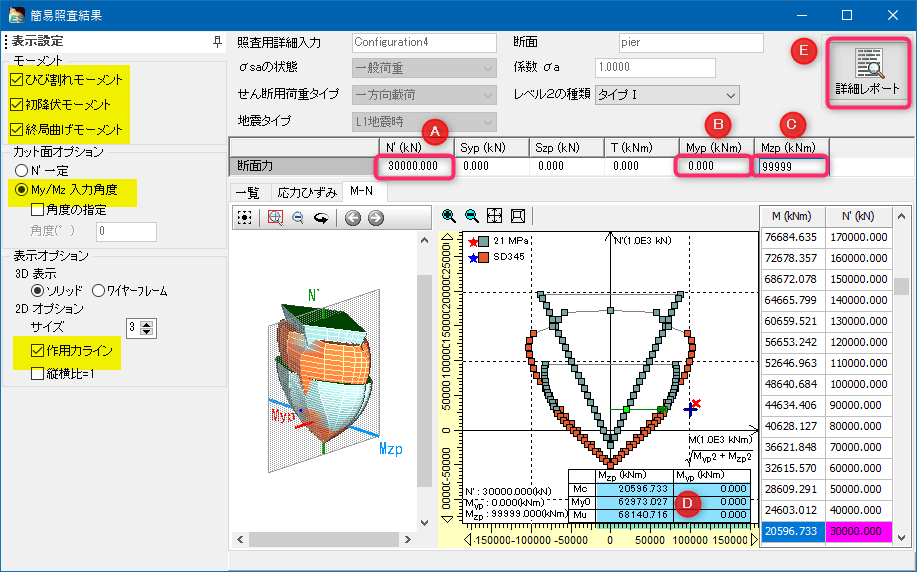Open the せん断用荷重タイプ dropdown
This screenshot has height=572, width=917.
click(424, 95)
